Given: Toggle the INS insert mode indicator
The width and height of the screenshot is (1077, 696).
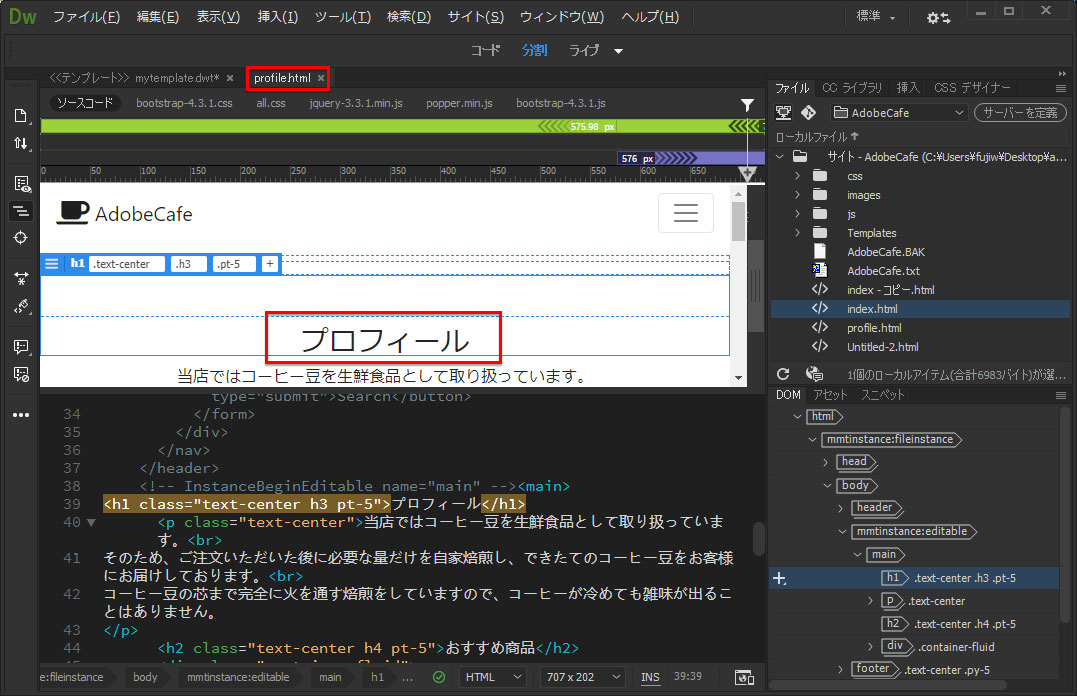Looking at the screenshot, I should tap(650, 677).
